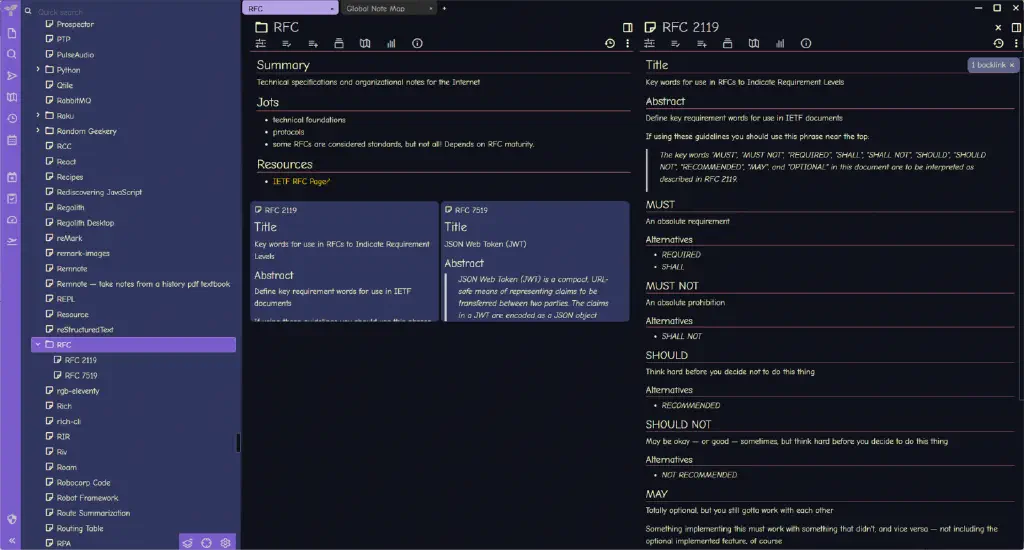Open note paths in RFC 2119 ribbon
1024x550 pixels.
(728, 44)
